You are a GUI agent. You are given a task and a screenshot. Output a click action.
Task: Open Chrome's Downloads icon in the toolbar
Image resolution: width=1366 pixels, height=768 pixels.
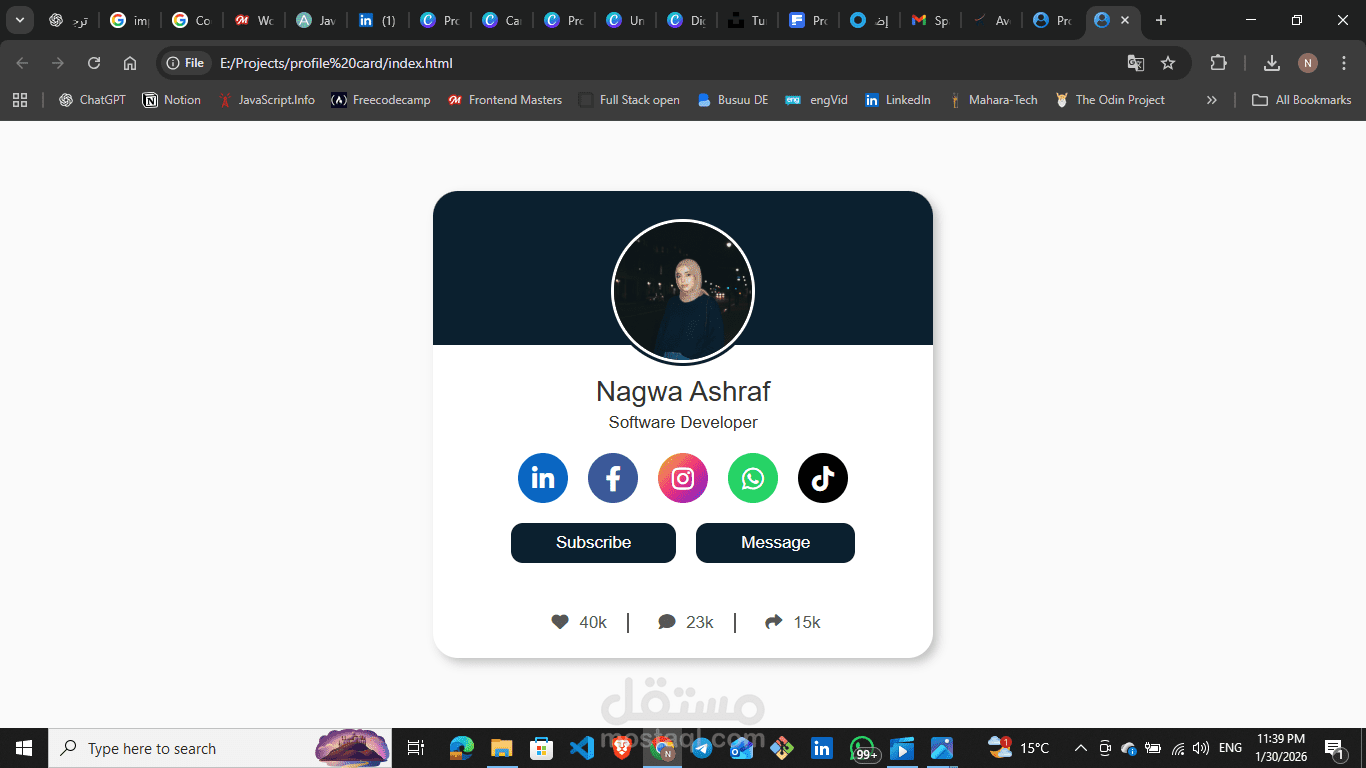[1271, 62]
